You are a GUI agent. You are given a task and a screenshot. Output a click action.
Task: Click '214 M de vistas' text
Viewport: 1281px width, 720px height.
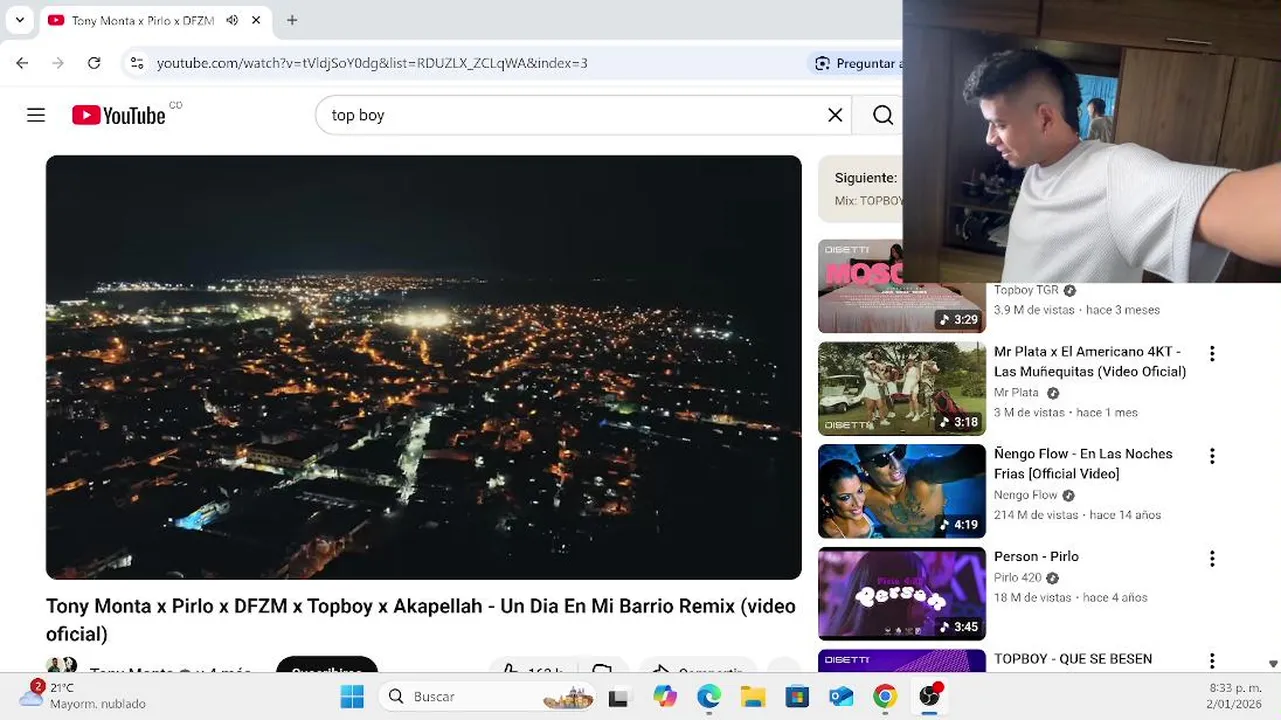coord(1036,515)
